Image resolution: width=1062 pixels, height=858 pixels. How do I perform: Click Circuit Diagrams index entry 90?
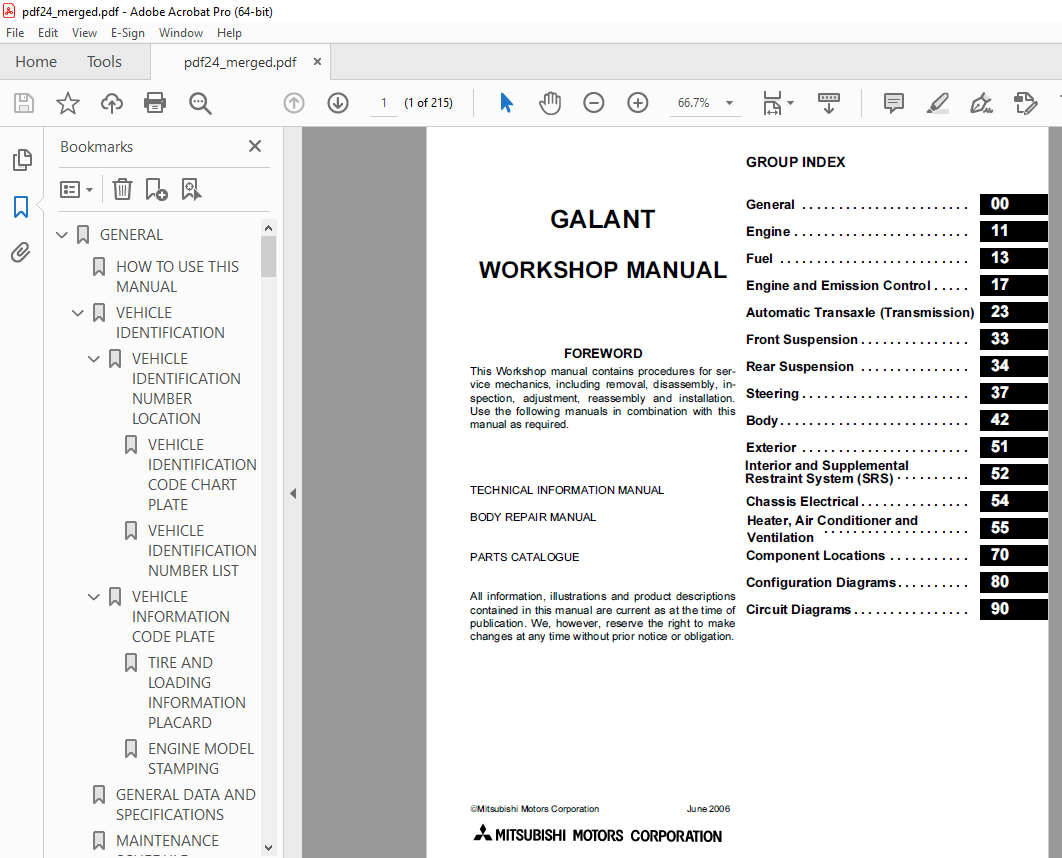point(896,609)
